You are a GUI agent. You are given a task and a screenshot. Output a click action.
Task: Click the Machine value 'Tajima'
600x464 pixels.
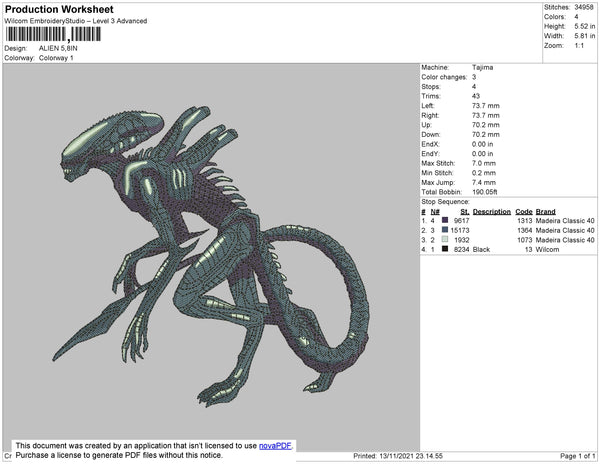[483, 67]
